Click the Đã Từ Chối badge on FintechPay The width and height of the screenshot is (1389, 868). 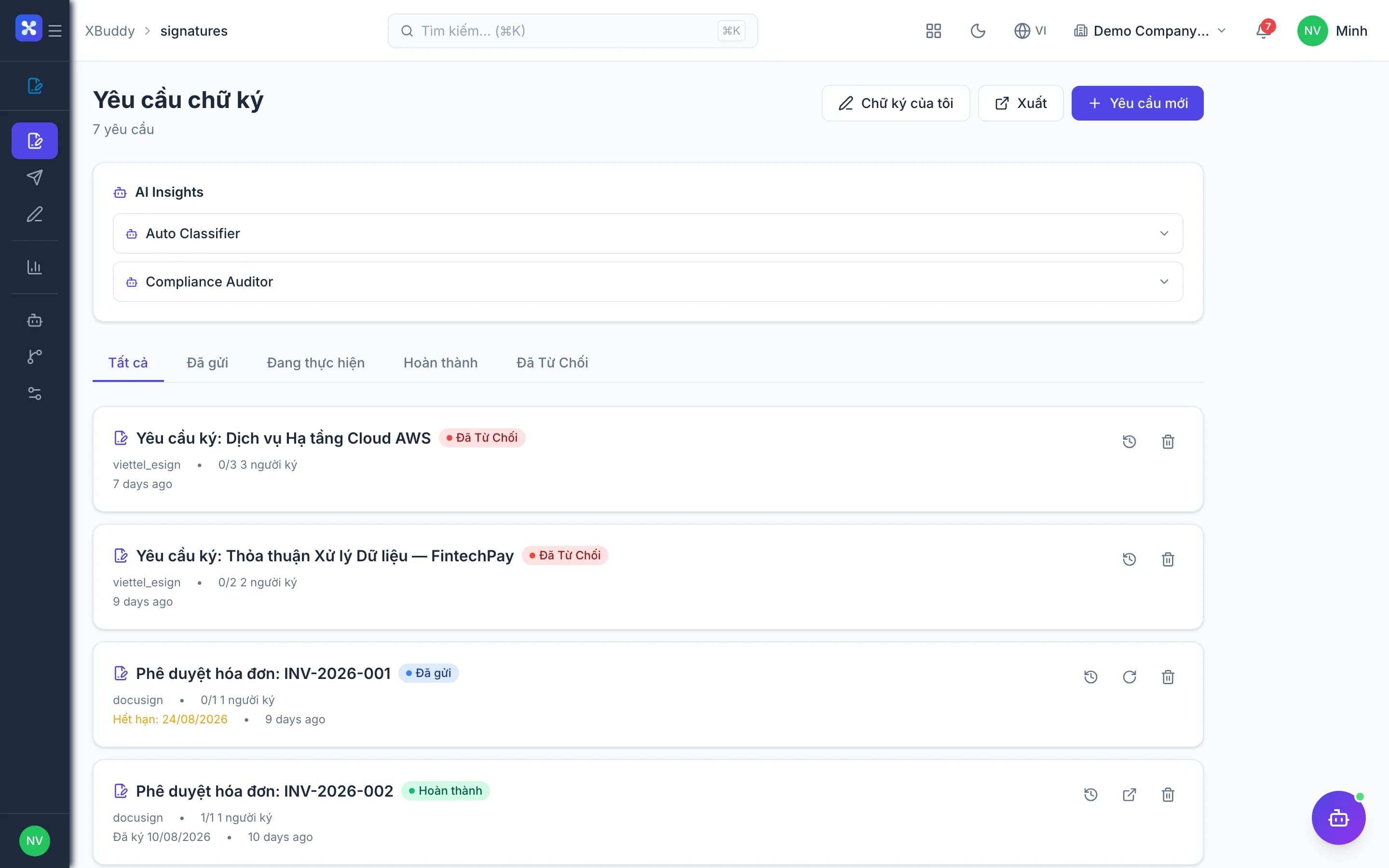tap(565, 555)
